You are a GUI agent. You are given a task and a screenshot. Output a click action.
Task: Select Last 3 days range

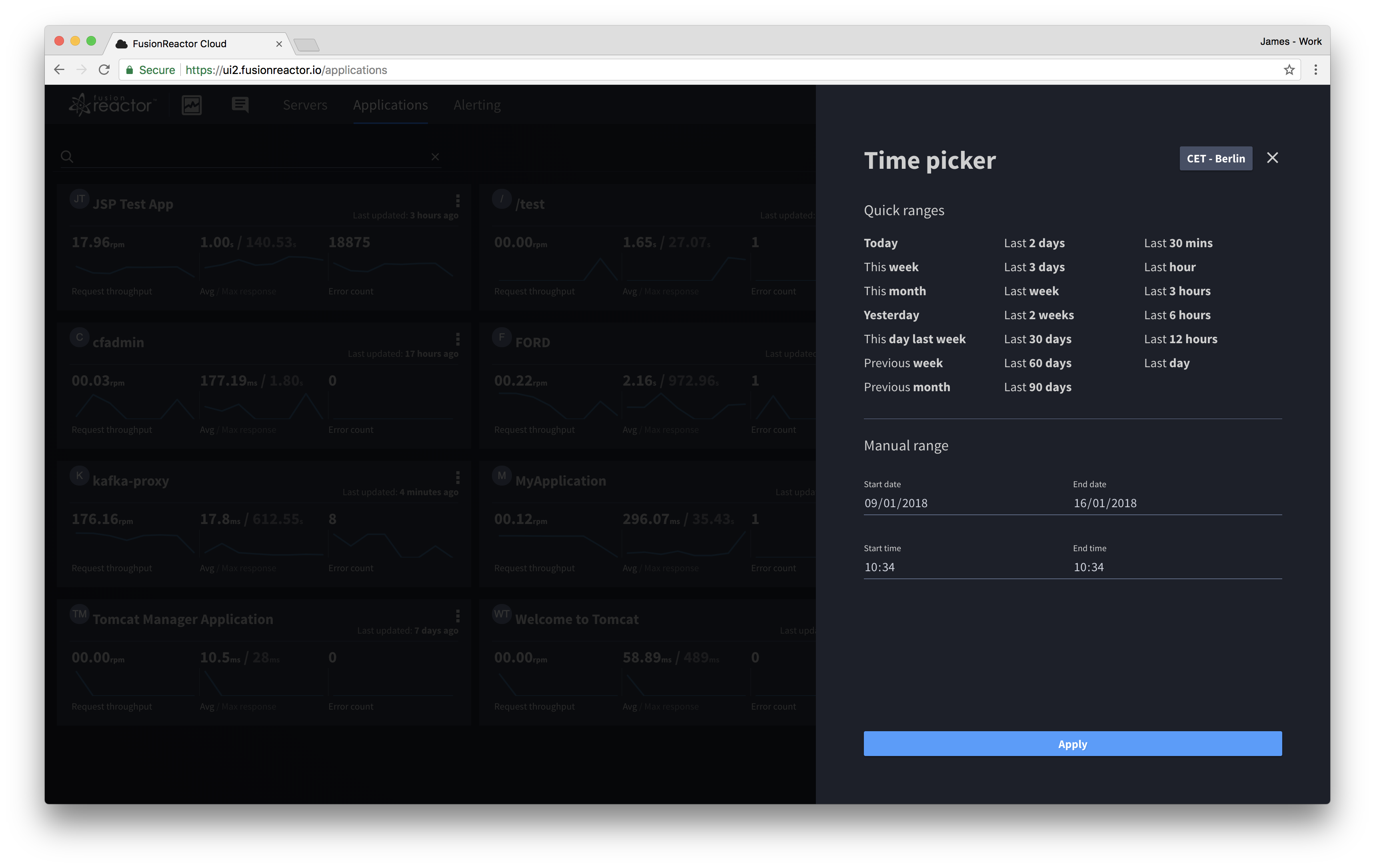coord(1034,267)
